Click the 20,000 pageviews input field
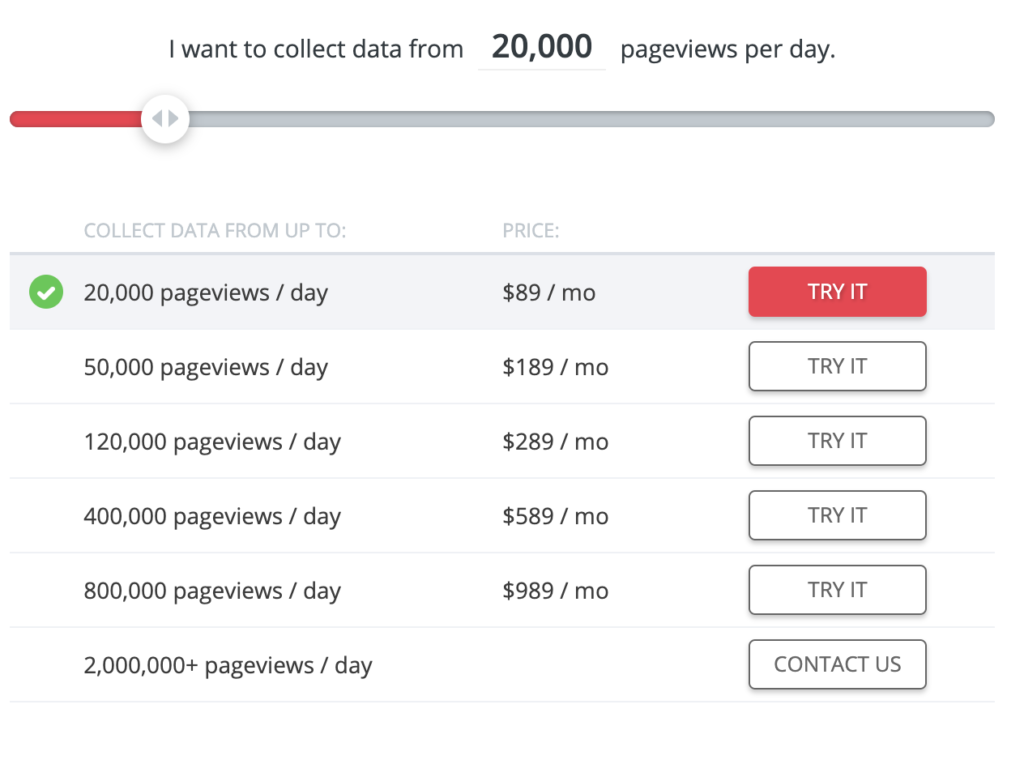Image resolution: width=1024 pixels, height=760 pixels. (x=540, y=46)
